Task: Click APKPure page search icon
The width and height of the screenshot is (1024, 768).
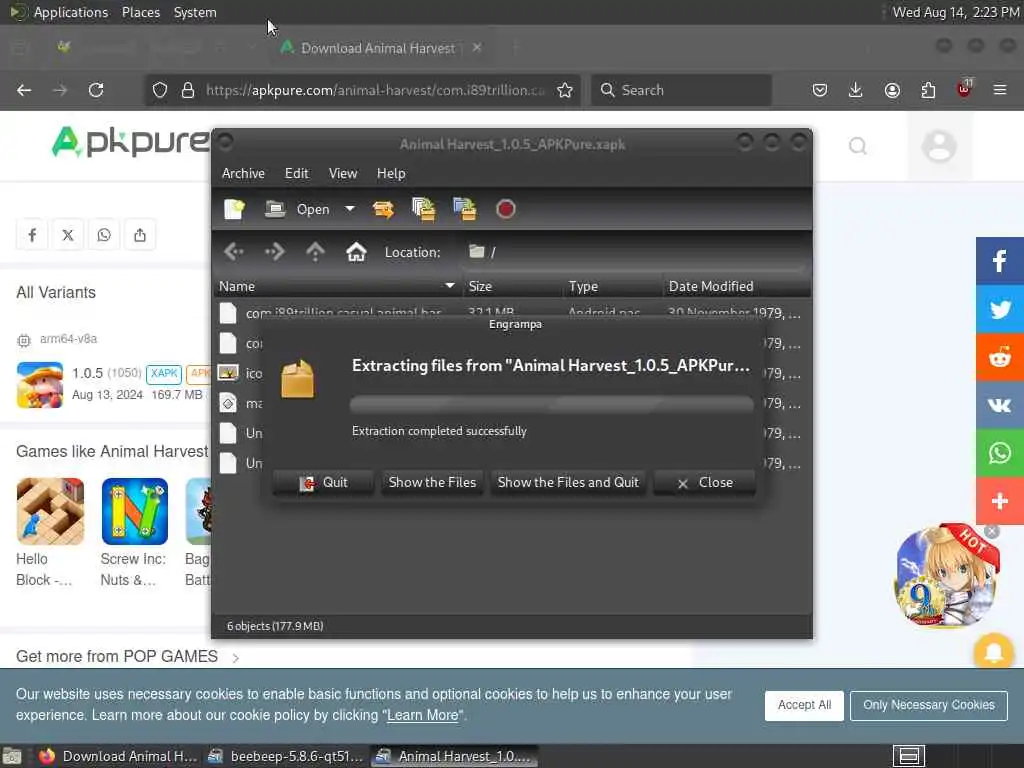Action: tap(857, 146)
